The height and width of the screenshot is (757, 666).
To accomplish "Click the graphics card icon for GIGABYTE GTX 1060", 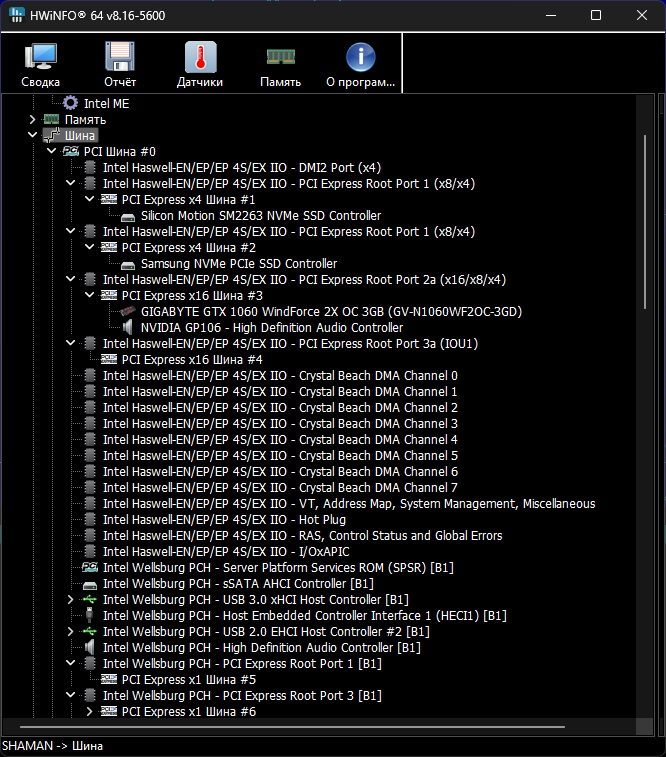I will coord(128,311).
